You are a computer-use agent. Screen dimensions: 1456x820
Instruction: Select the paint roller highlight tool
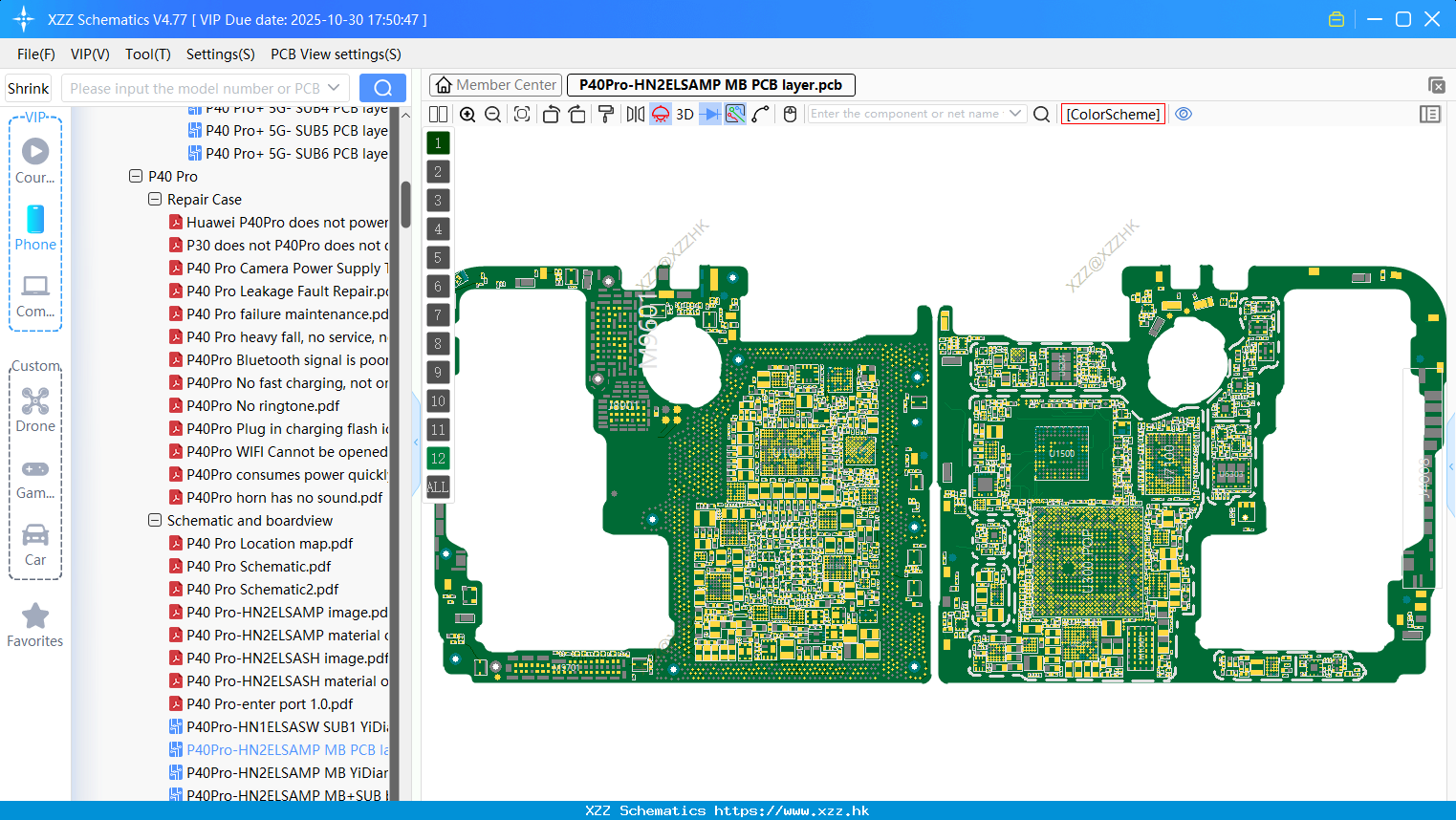(606, 114)
